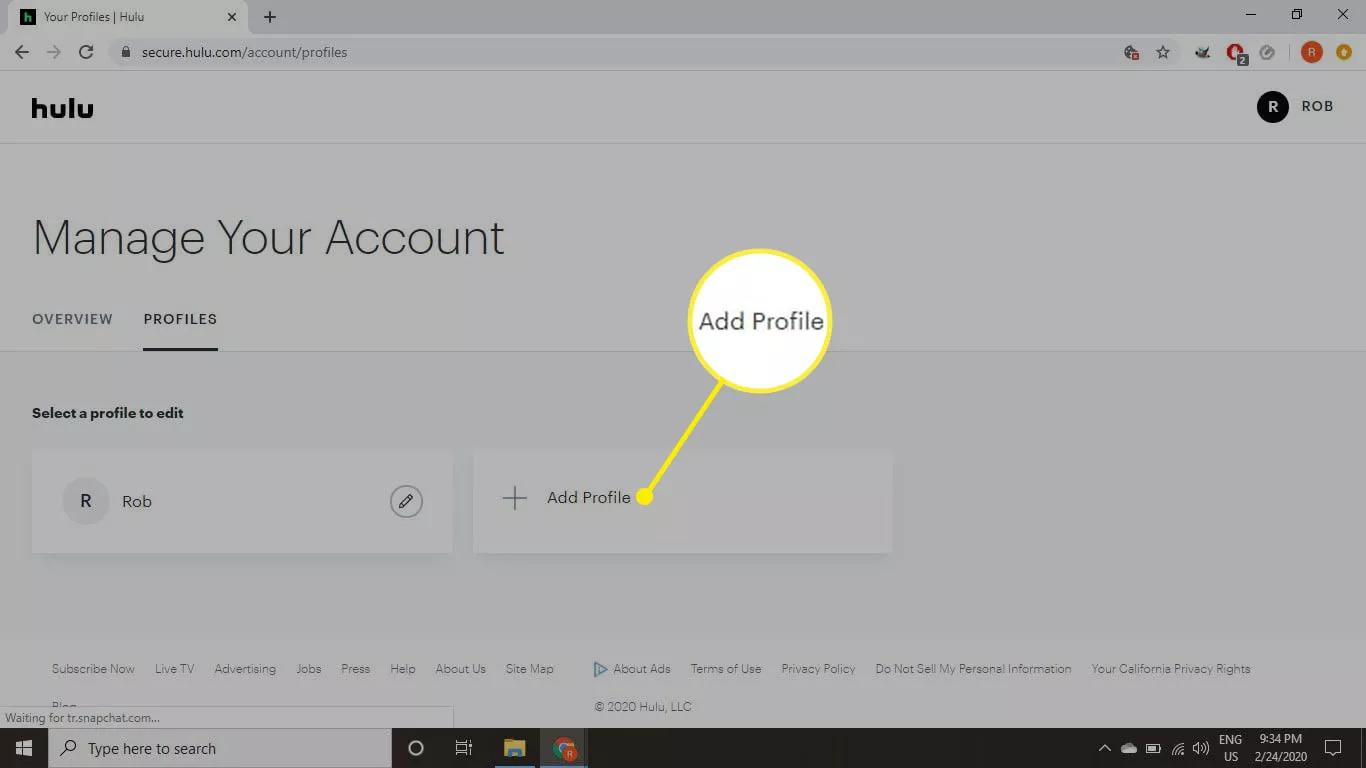This screenshot has height=768, width=1366.
Task: Click the Windows Start button
Action: pos(24,748)
